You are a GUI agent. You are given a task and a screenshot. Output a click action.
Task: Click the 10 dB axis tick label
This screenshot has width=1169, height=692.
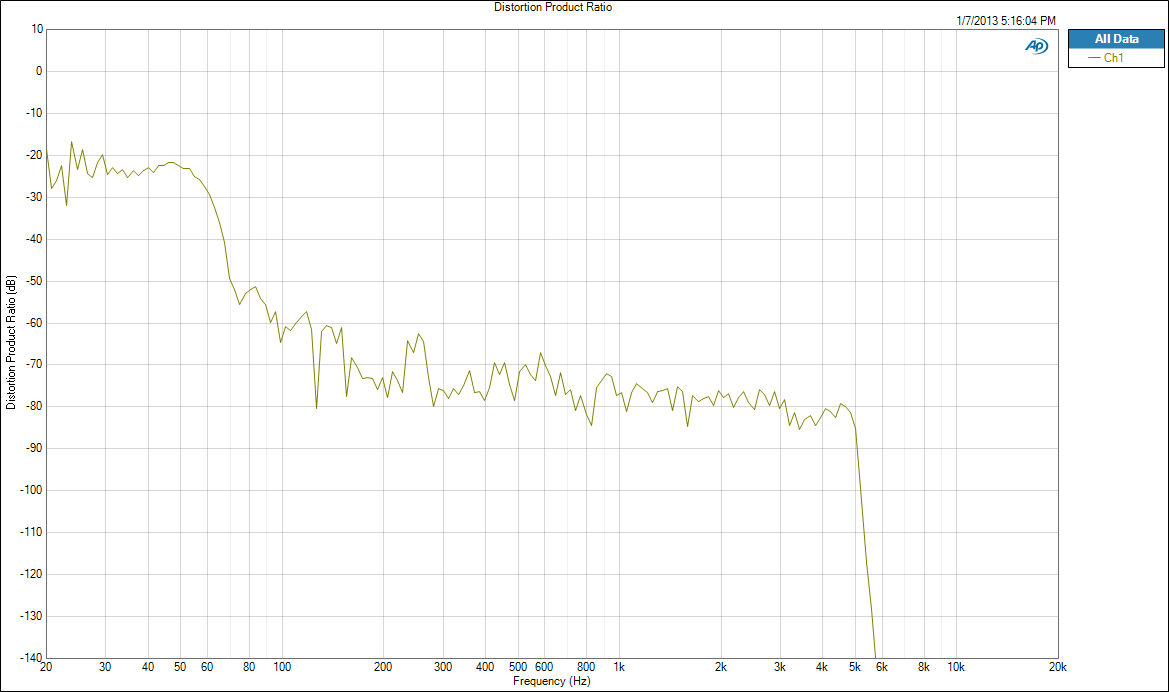tap(37, 29)
